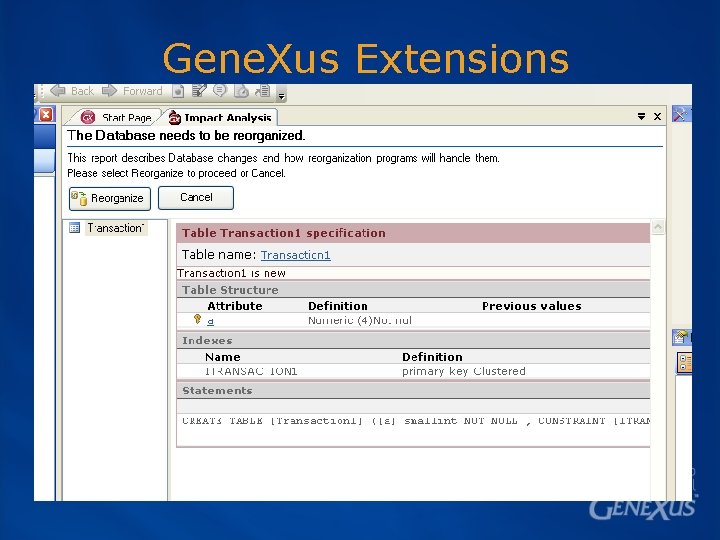Click the 'primary key Clustered' definition

464,371
